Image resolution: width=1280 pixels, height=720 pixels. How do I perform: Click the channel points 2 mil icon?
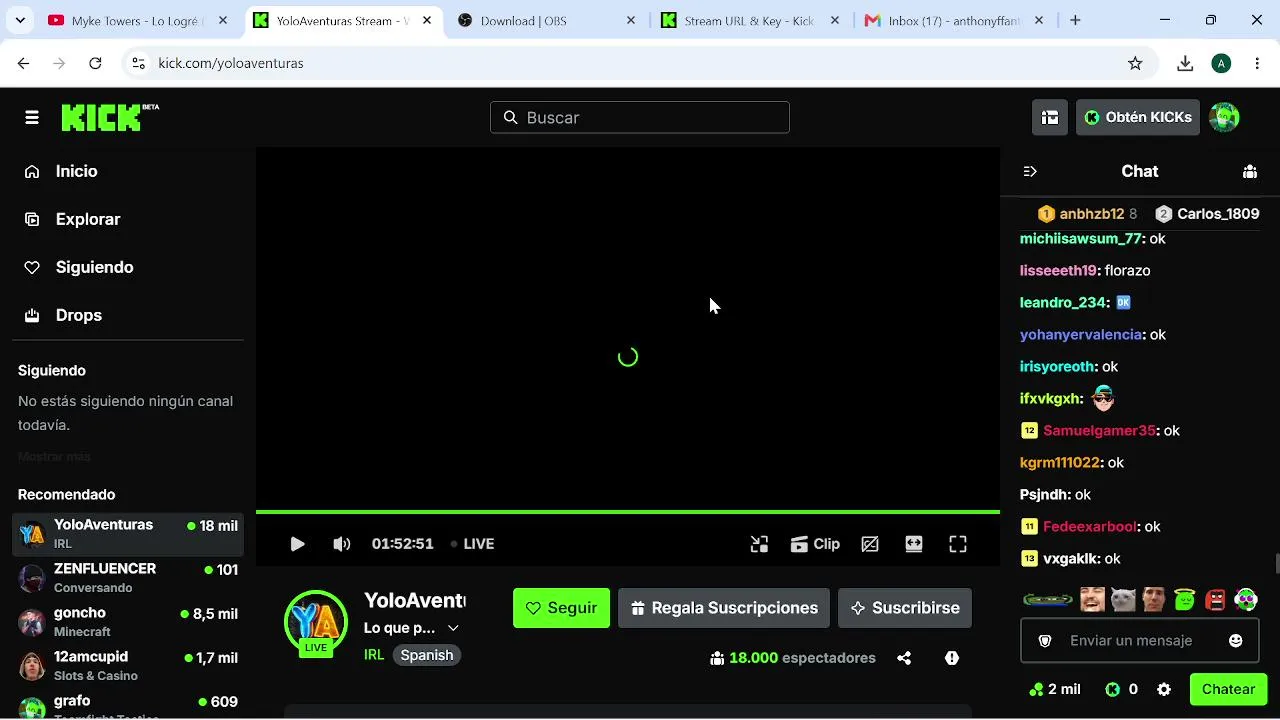(x=1035, y=689)
